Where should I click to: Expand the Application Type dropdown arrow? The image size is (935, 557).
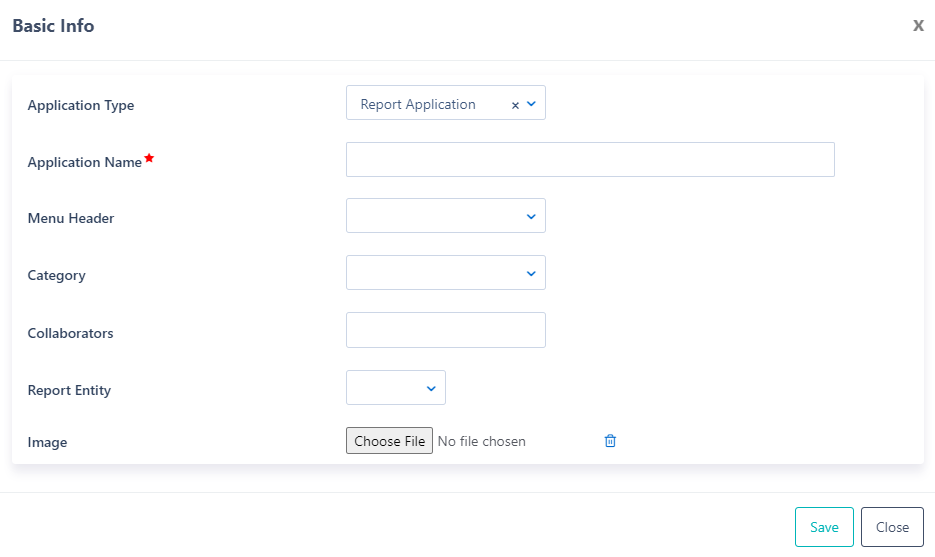pyautogui.click(x=531, y=104)
